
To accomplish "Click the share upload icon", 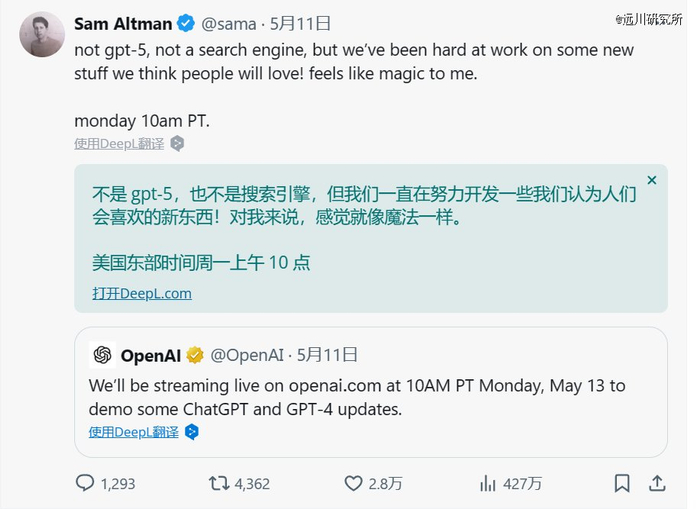I will pos(657,484).
